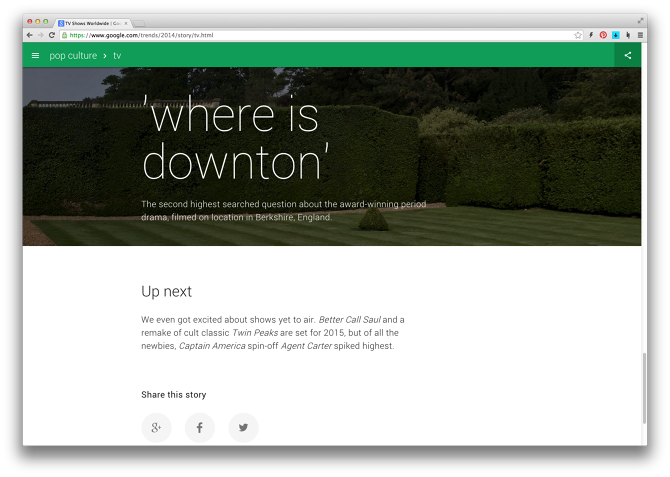Click the Pinterest extension icon
The image size is (670, 477).
click(603, 35)
